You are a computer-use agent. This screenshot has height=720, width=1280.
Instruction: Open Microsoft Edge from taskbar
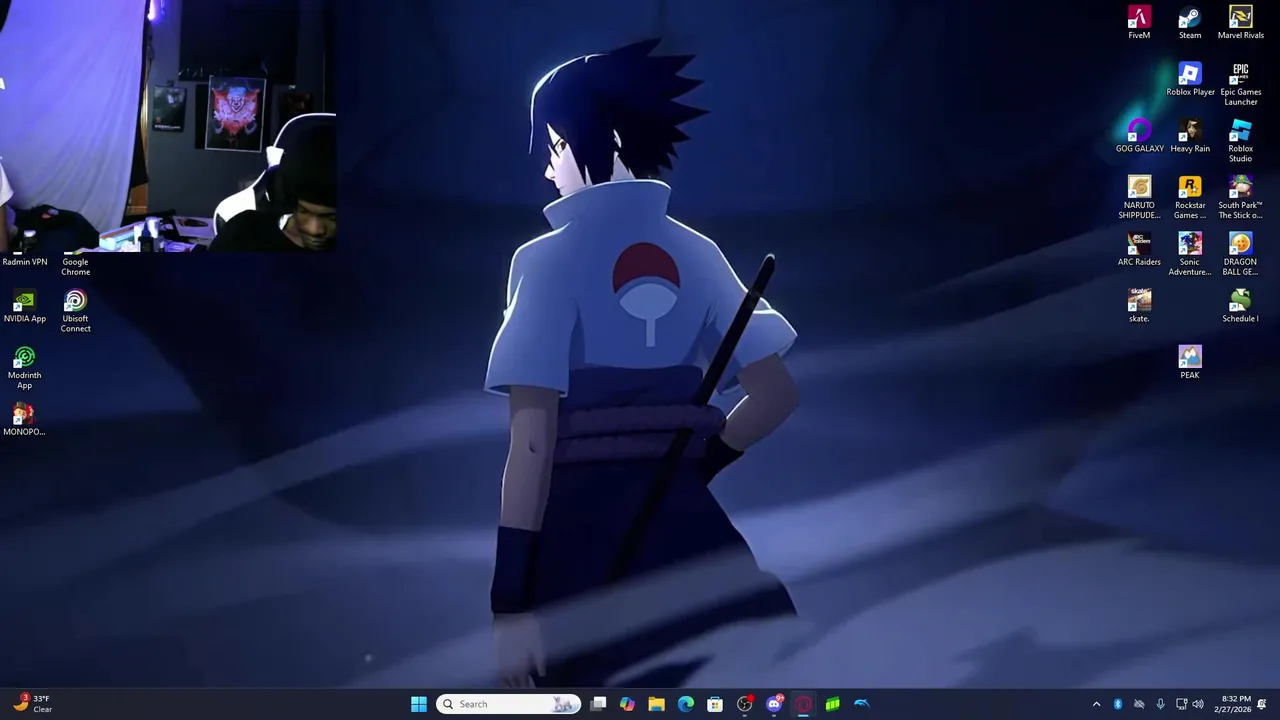click(x=686, y=704)
